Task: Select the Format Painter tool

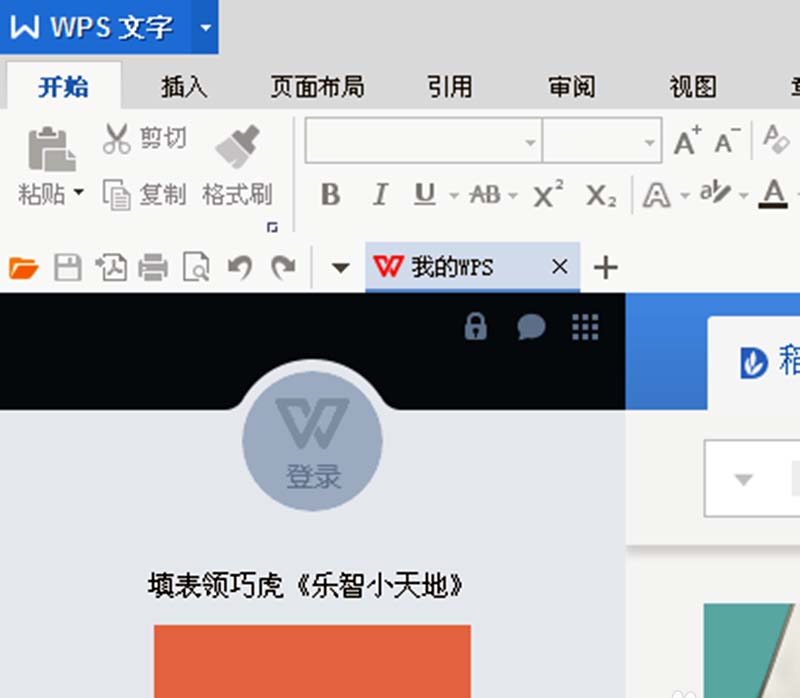Action: pyautogui.click(x=237, y=160)
